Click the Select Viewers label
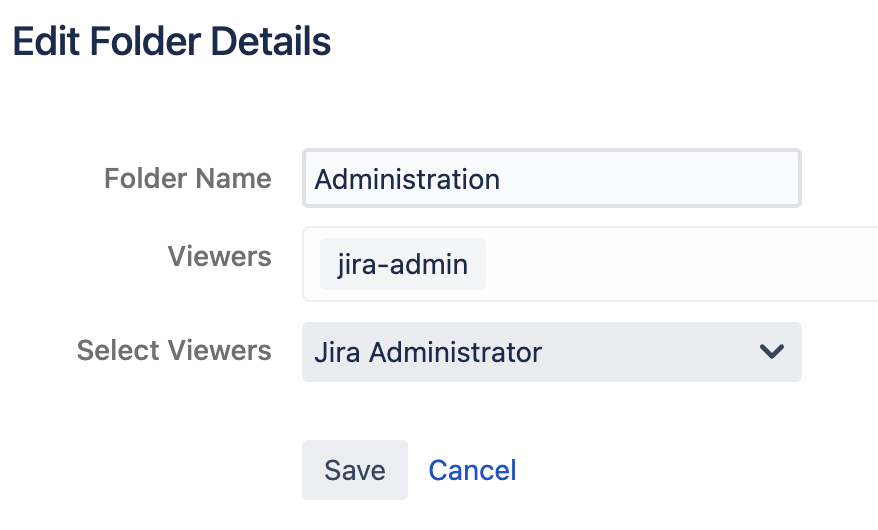Screen dimensions: 878x530 point(174,351)
